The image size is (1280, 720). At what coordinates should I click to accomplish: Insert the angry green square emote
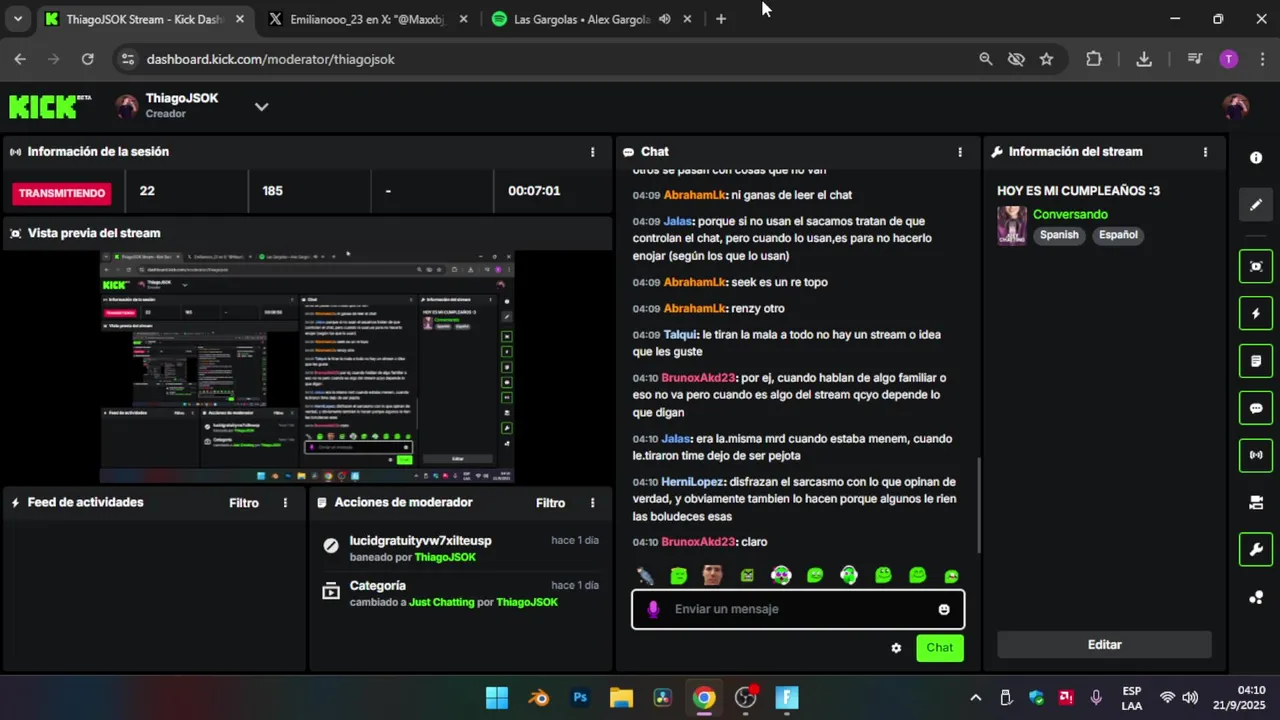pyautogui.click(x=747, y=575)
